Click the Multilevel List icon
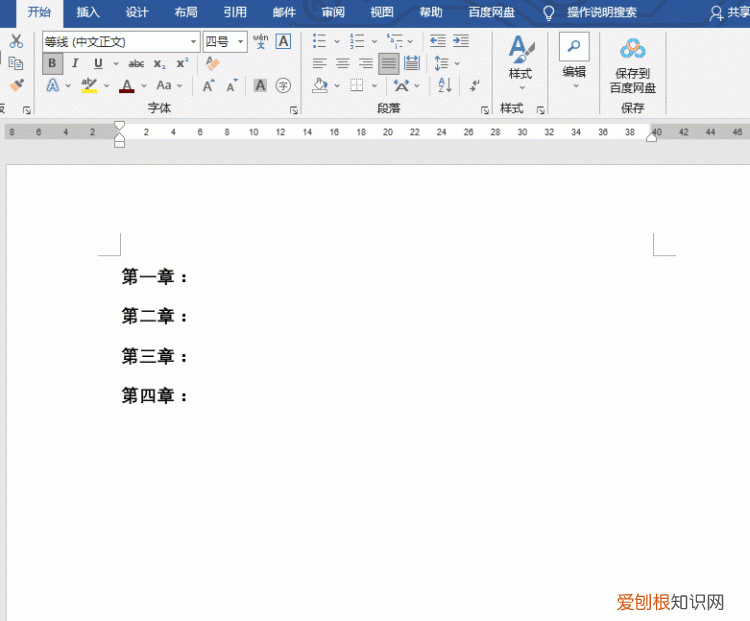Image resolution: width=750 pixels, height=621 pixels. pyautogui.click(x=395, y=41)
